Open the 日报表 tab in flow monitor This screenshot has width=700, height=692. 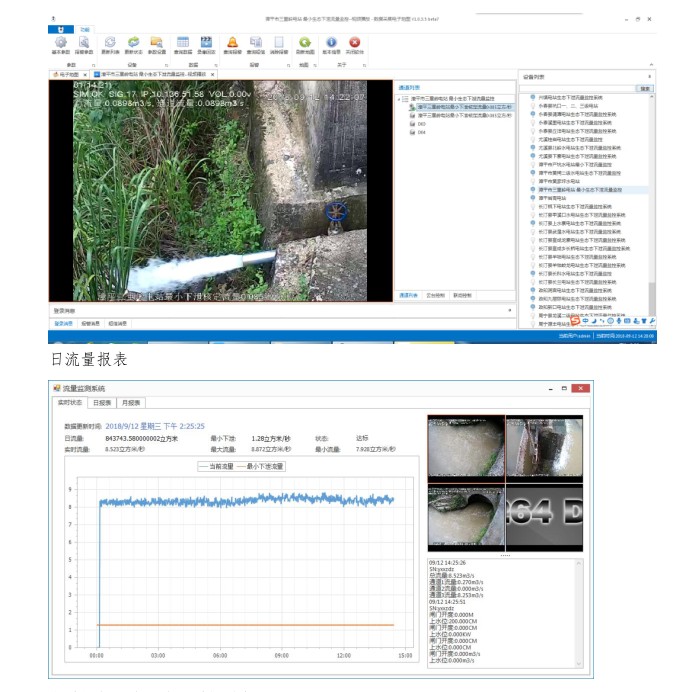pos(102,403)
